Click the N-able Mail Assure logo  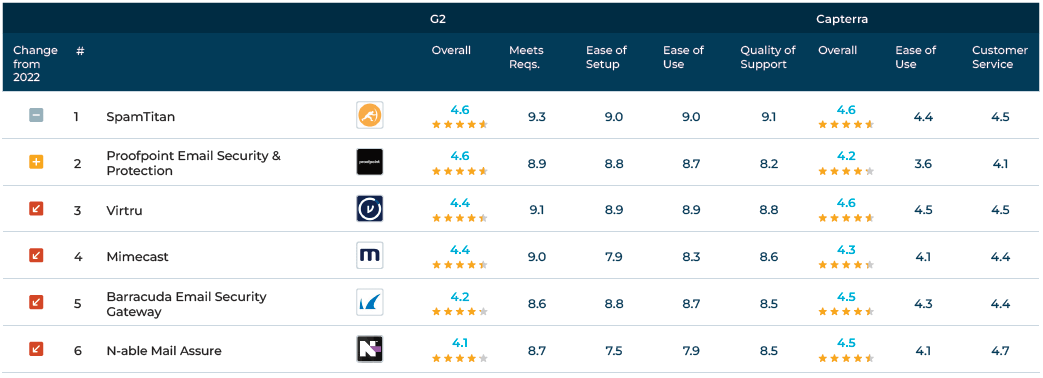(x=369, y=349)
